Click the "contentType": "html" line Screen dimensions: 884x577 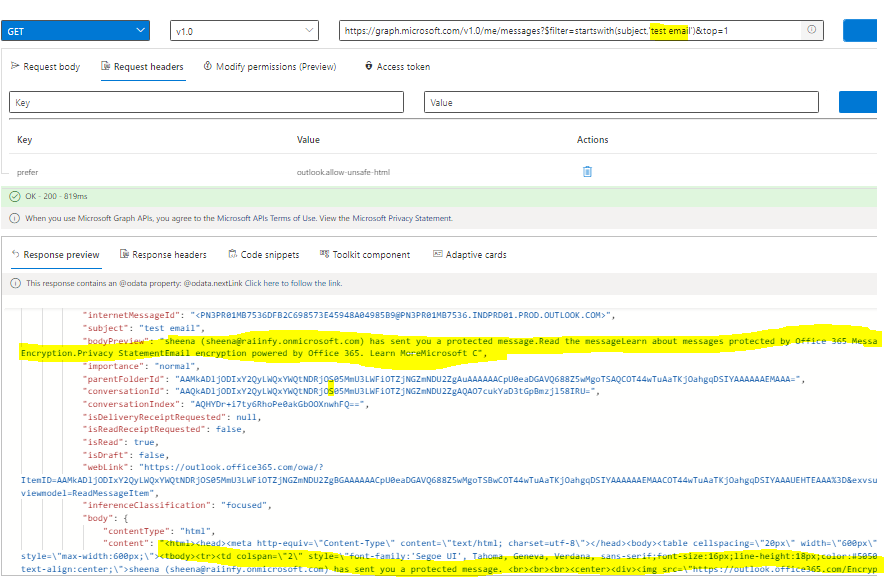point(160,531)
